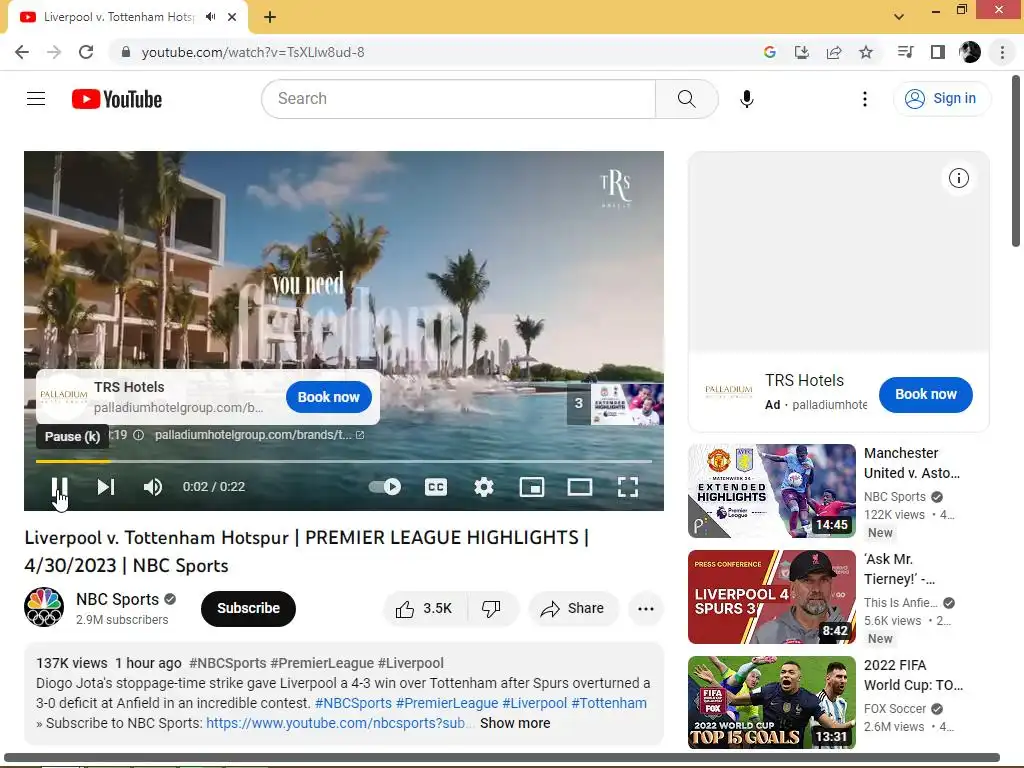Open tab search chevron dropdown

(x=899, y=17)
